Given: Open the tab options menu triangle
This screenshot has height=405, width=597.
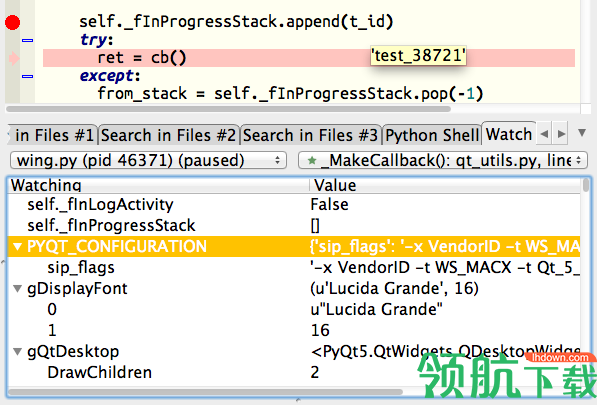Looking at the screenshot, I should 581,132.
